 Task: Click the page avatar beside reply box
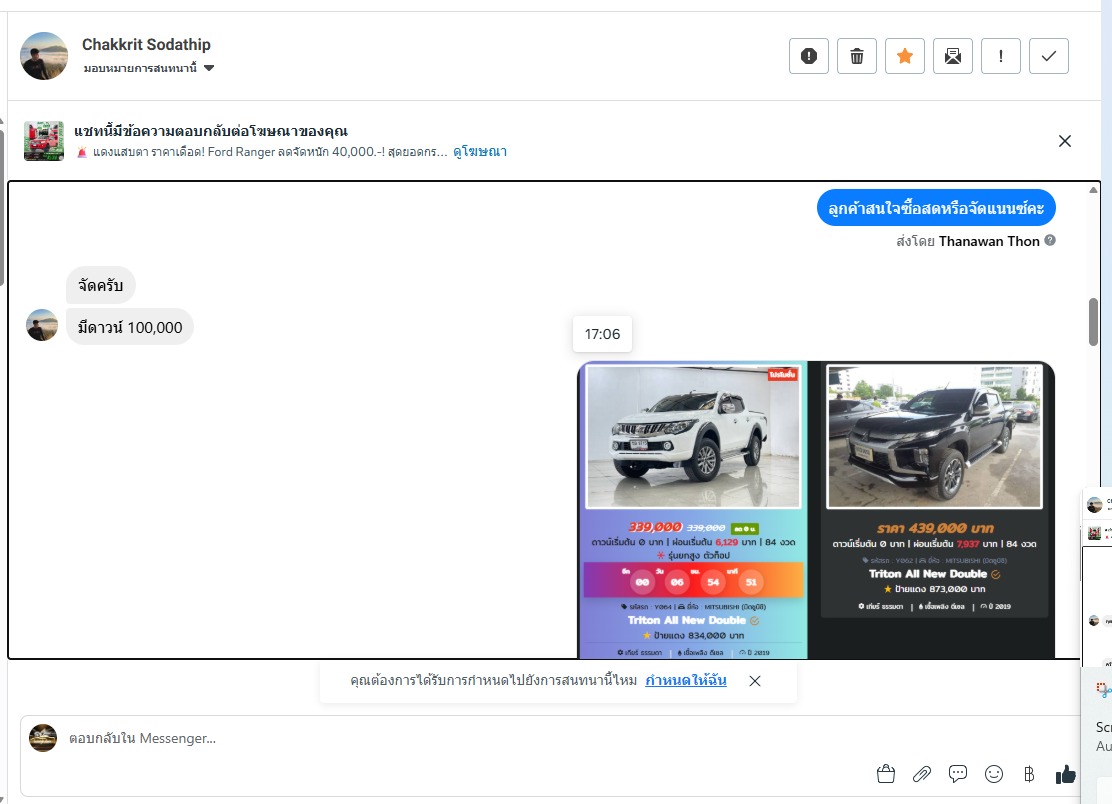pyautogui.click(x=43, y=738)
